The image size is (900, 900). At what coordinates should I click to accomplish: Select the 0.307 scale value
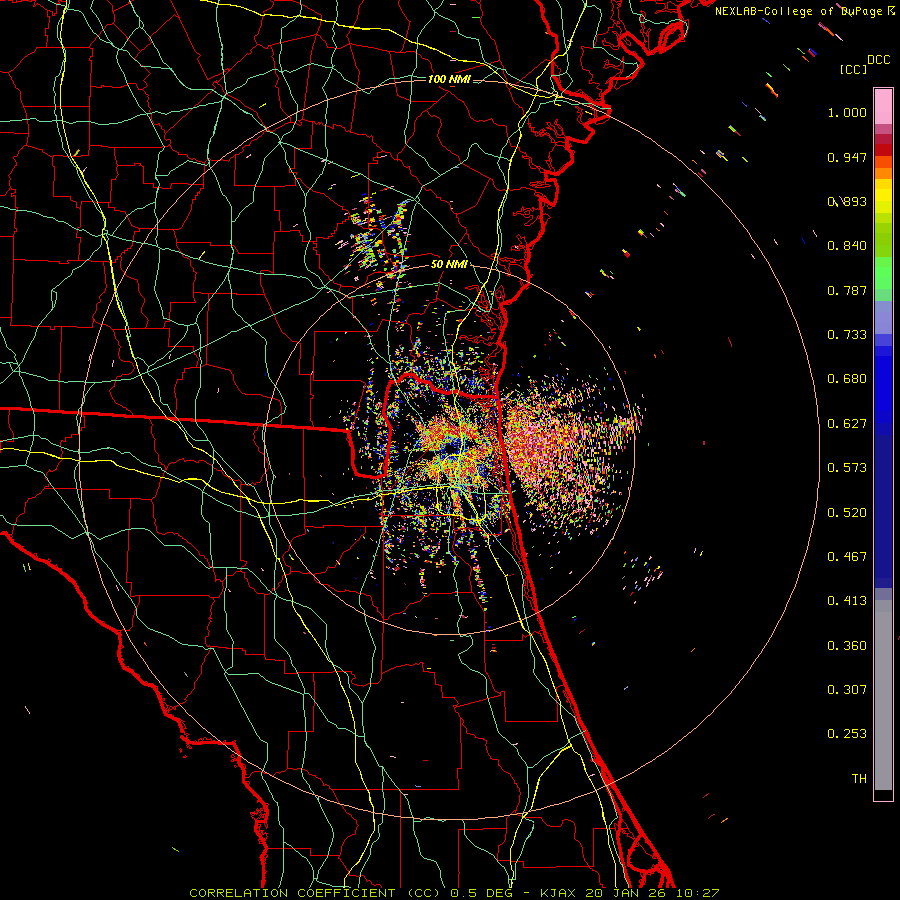tap(847, 690)
